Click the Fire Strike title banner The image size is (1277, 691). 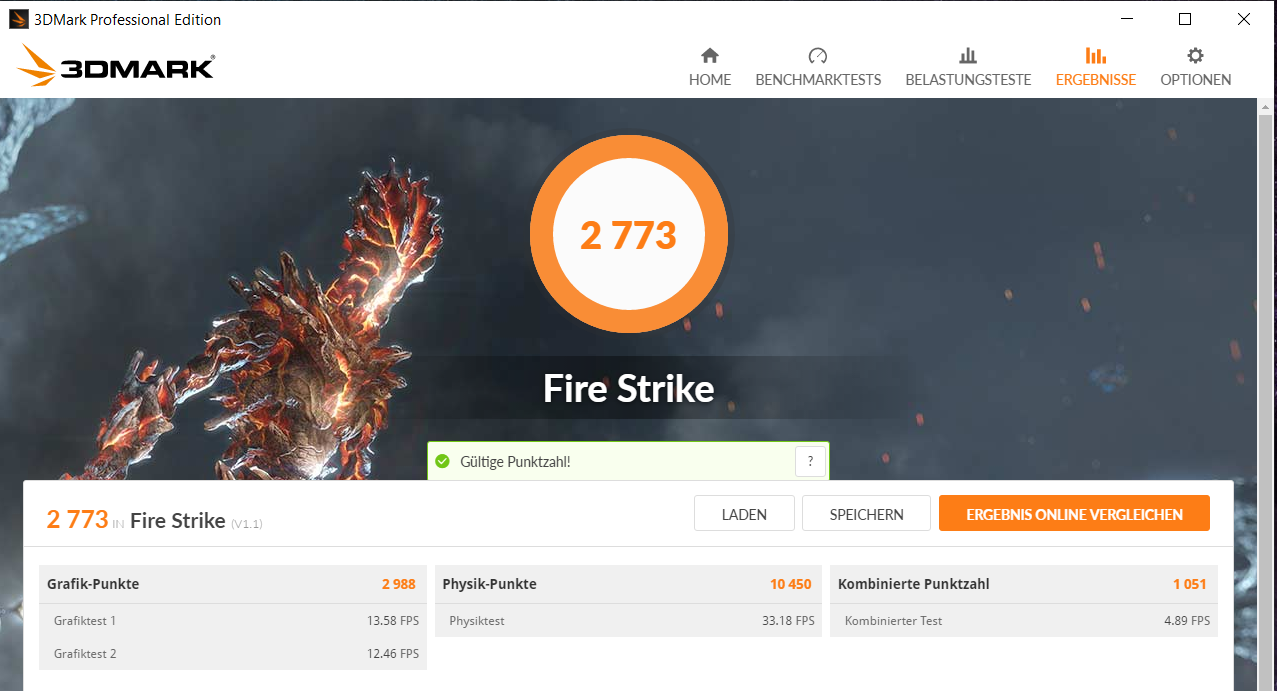629,388
